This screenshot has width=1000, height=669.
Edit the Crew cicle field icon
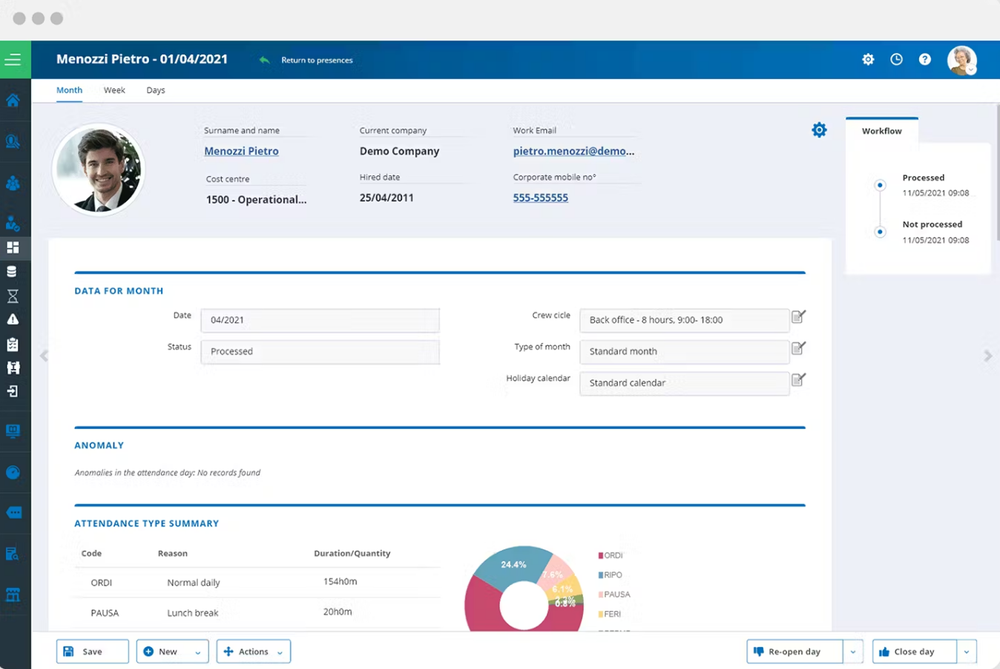798,316
